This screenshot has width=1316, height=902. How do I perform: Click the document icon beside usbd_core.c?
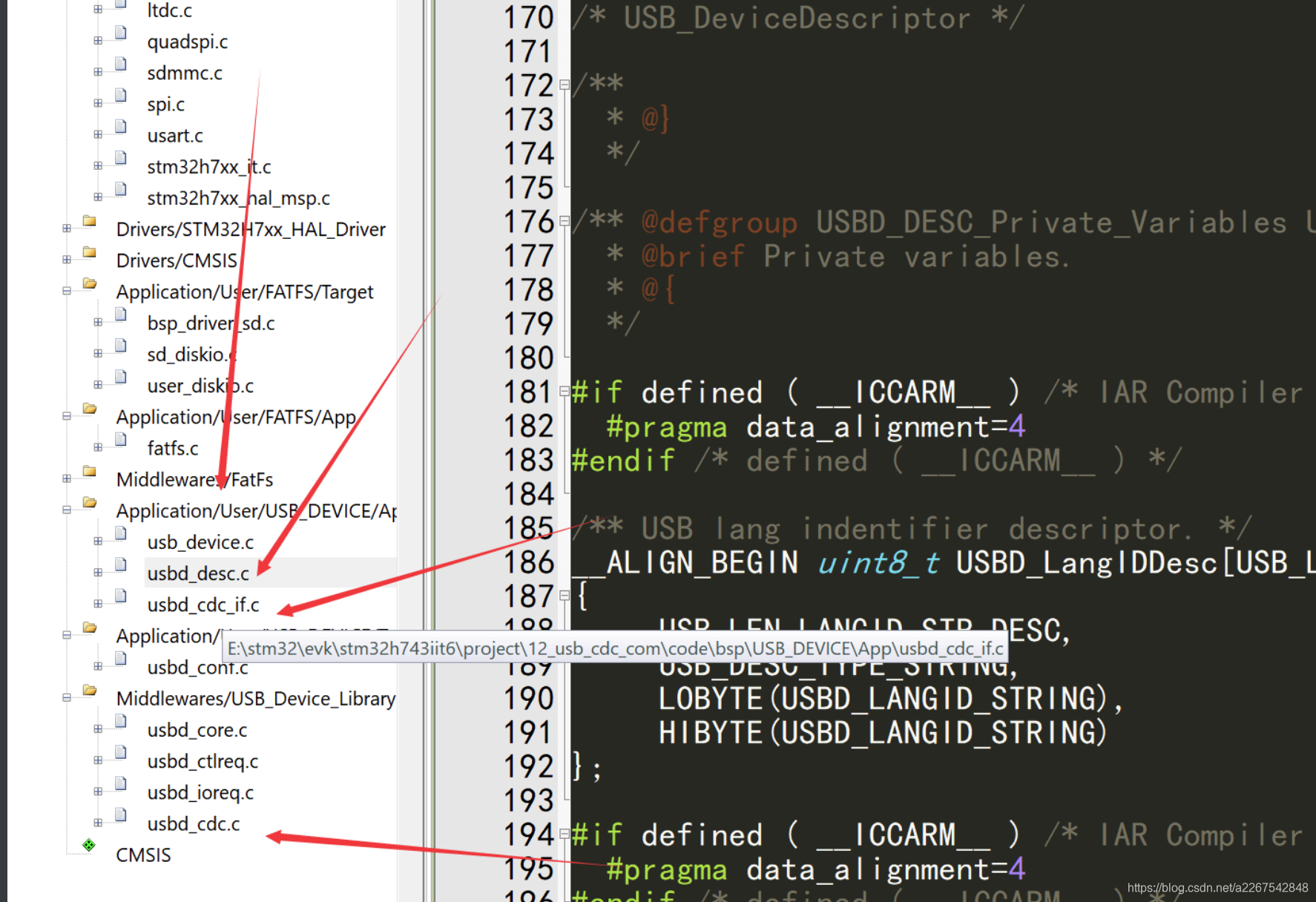(x=120, y=721)
